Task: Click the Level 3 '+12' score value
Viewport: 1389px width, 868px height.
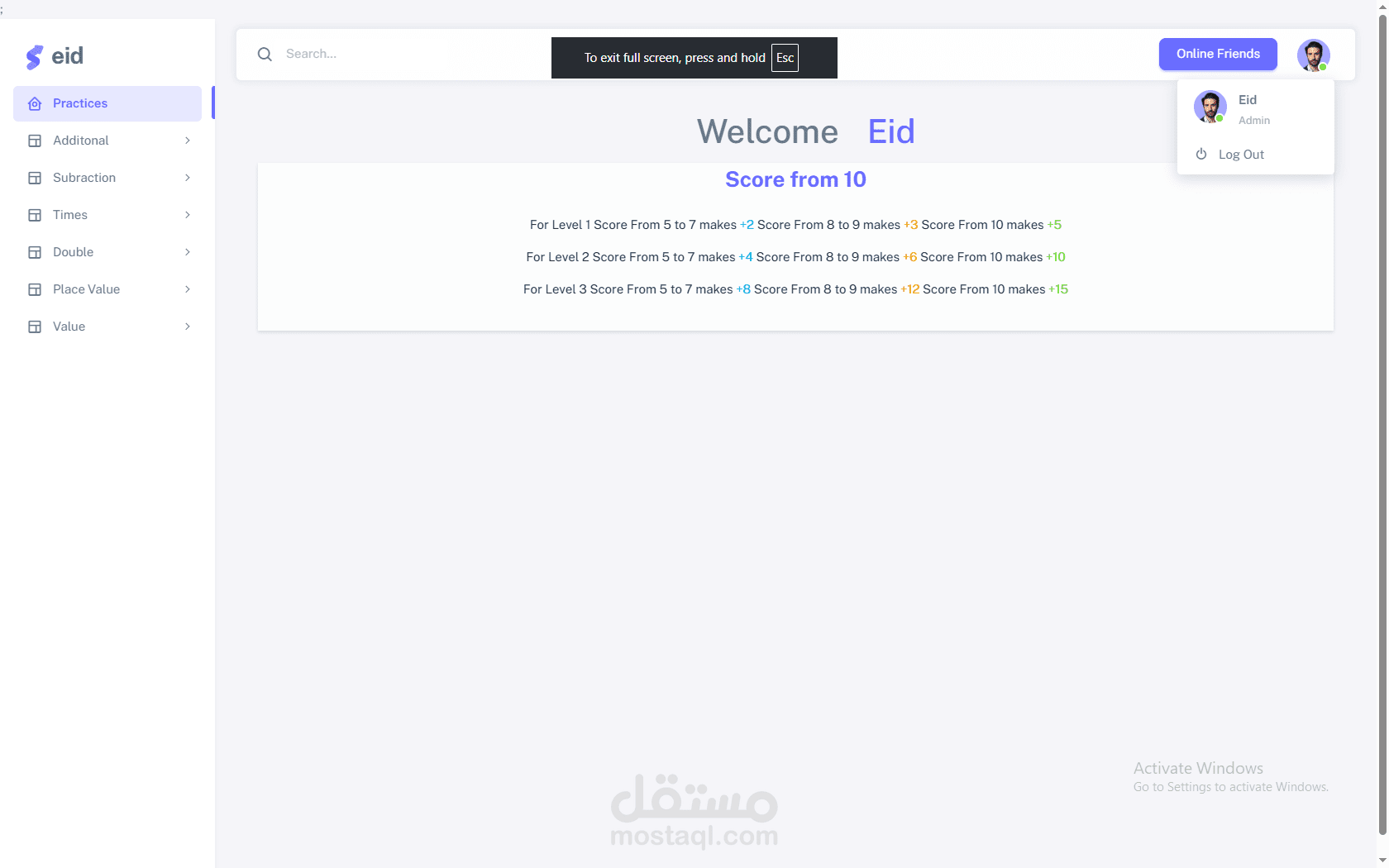Action: pos(910,289)
